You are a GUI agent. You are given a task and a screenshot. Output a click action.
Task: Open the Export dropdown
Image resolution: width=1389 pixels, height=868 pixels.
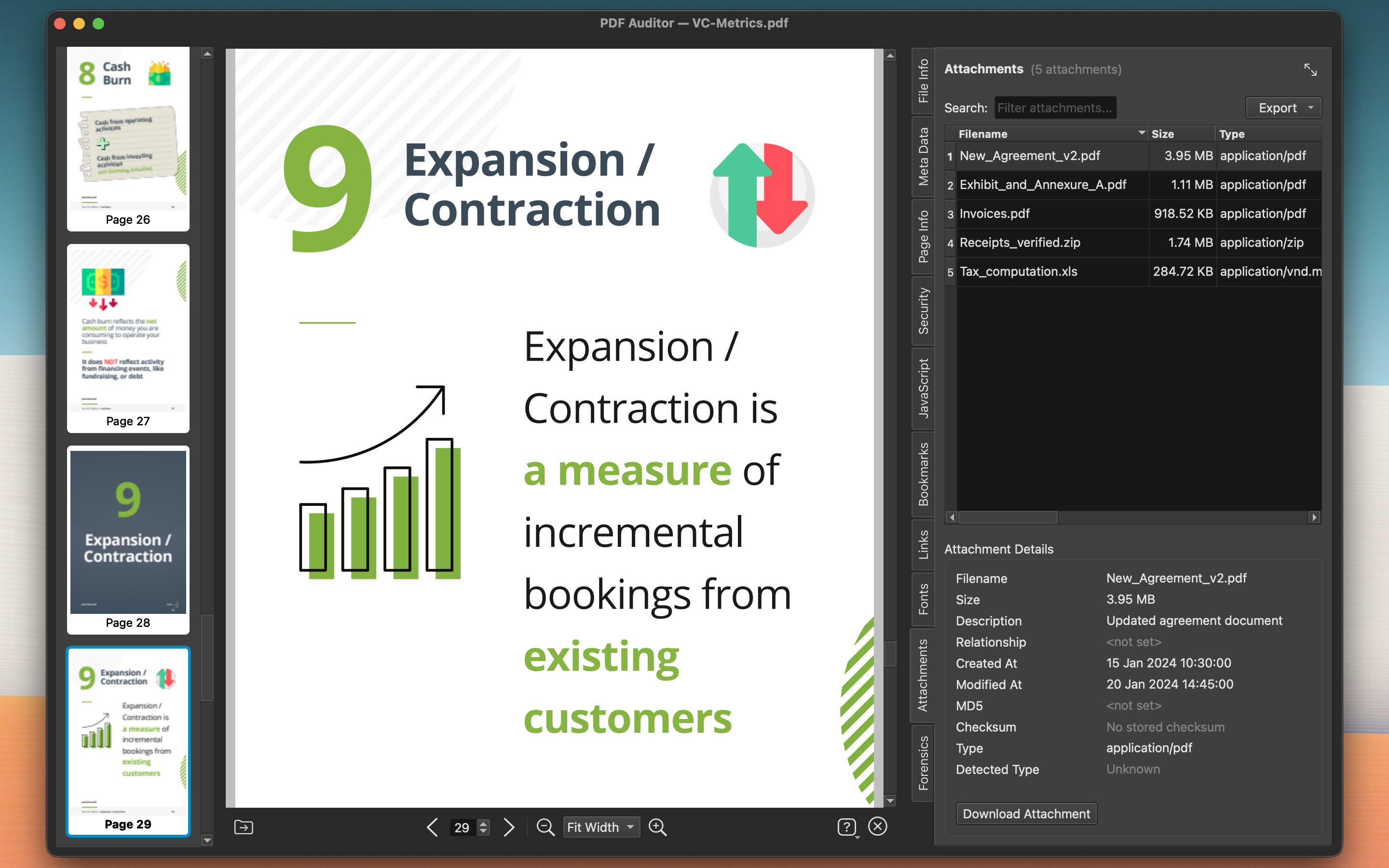pos(1283,108)
